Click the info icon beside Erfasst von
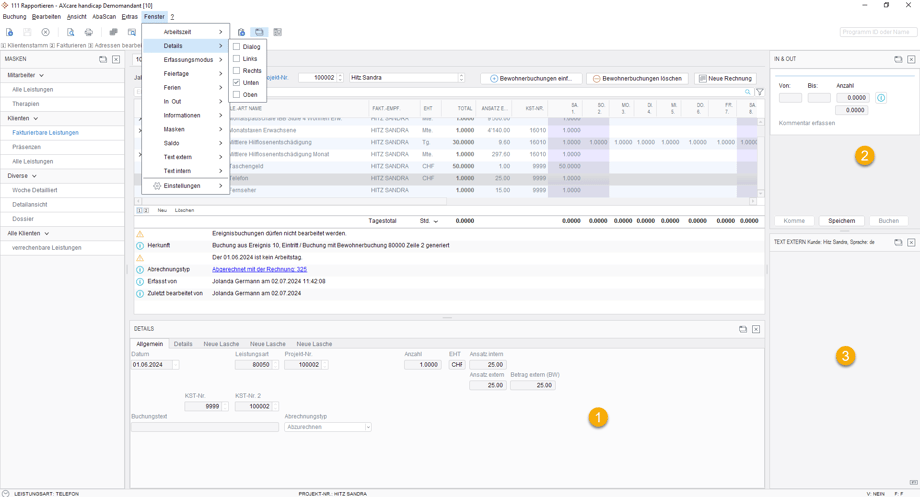 tap(140, 282)
